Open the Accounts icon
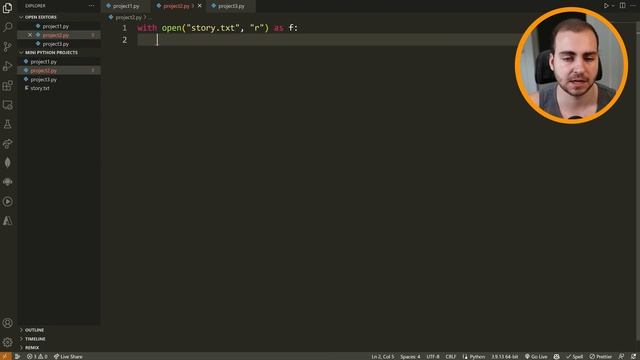Screen dimensions: 640x360 (7, 323)
